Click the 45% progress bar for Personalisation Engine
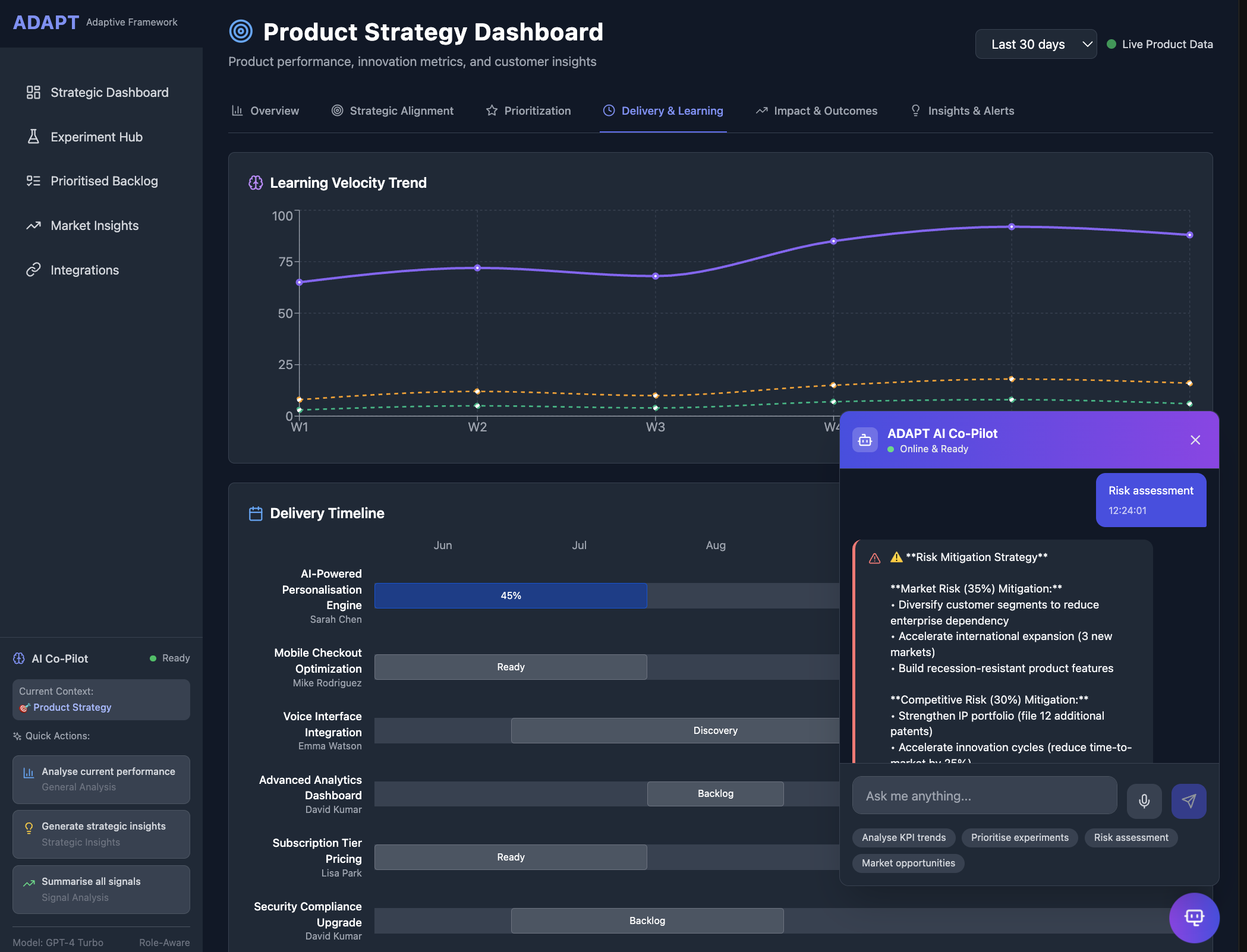1247x952 pixels. (511, 595)
